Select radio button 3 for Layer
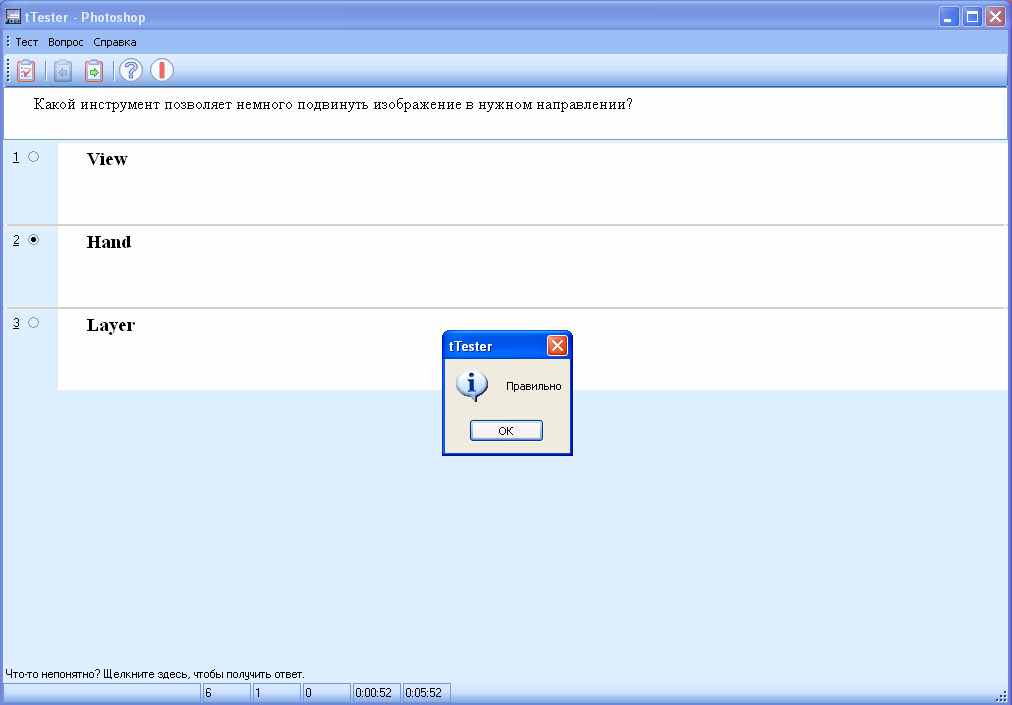 [34, 322]
